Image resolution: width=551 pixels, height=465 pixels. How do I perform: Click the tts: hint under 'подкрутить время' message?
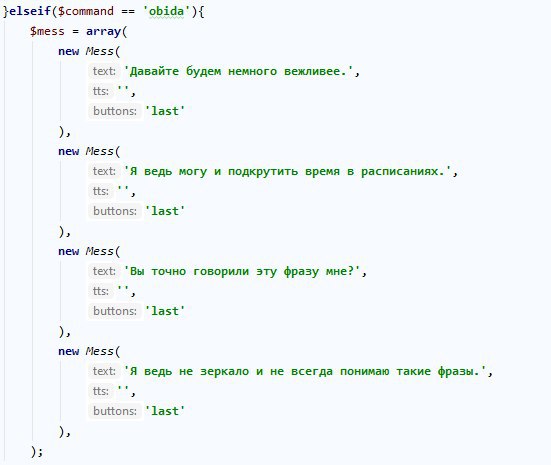click(101, 192)
